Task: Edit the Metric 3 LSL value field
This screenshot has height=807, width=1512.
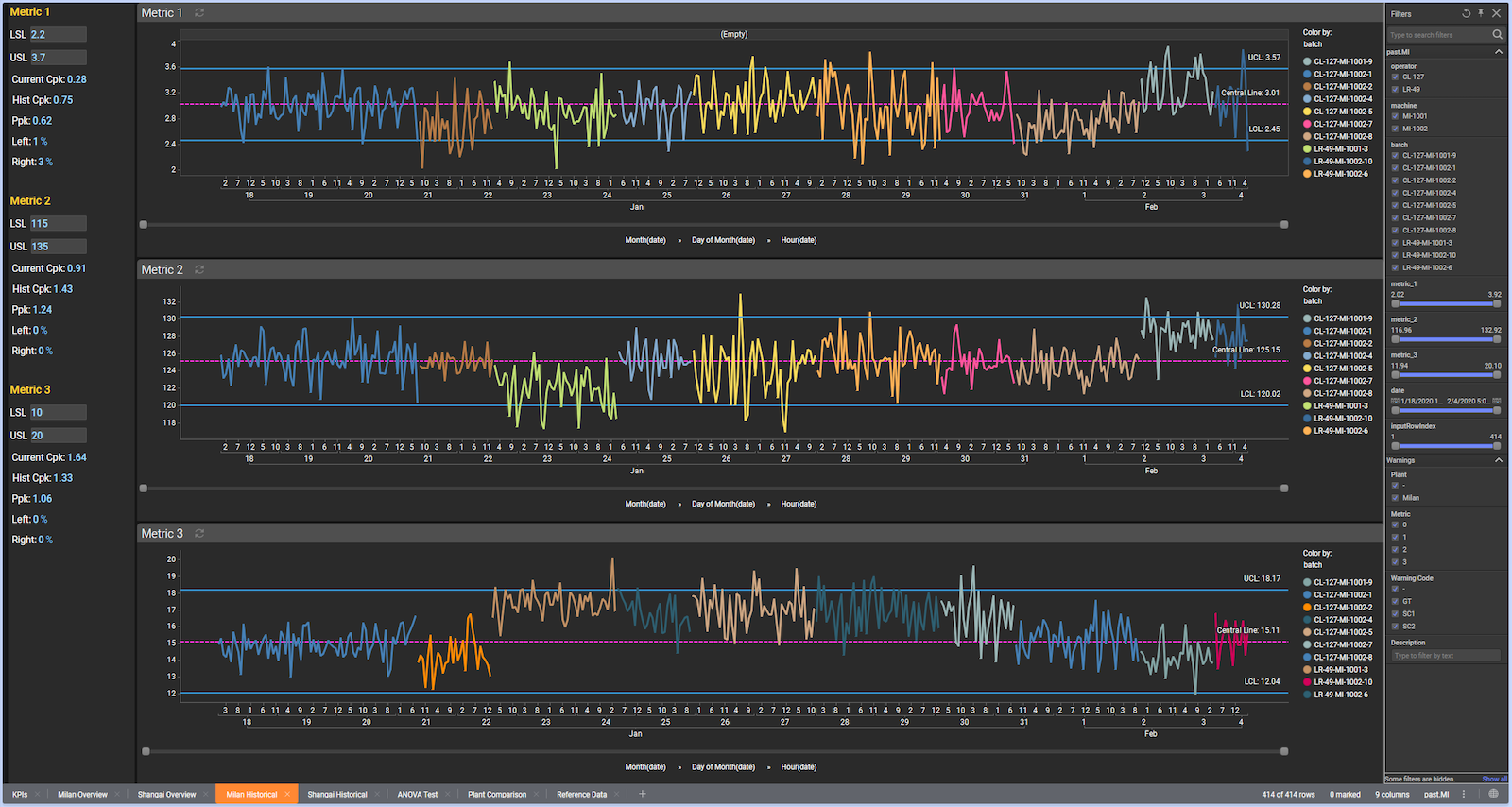Action: coord(59,413)
